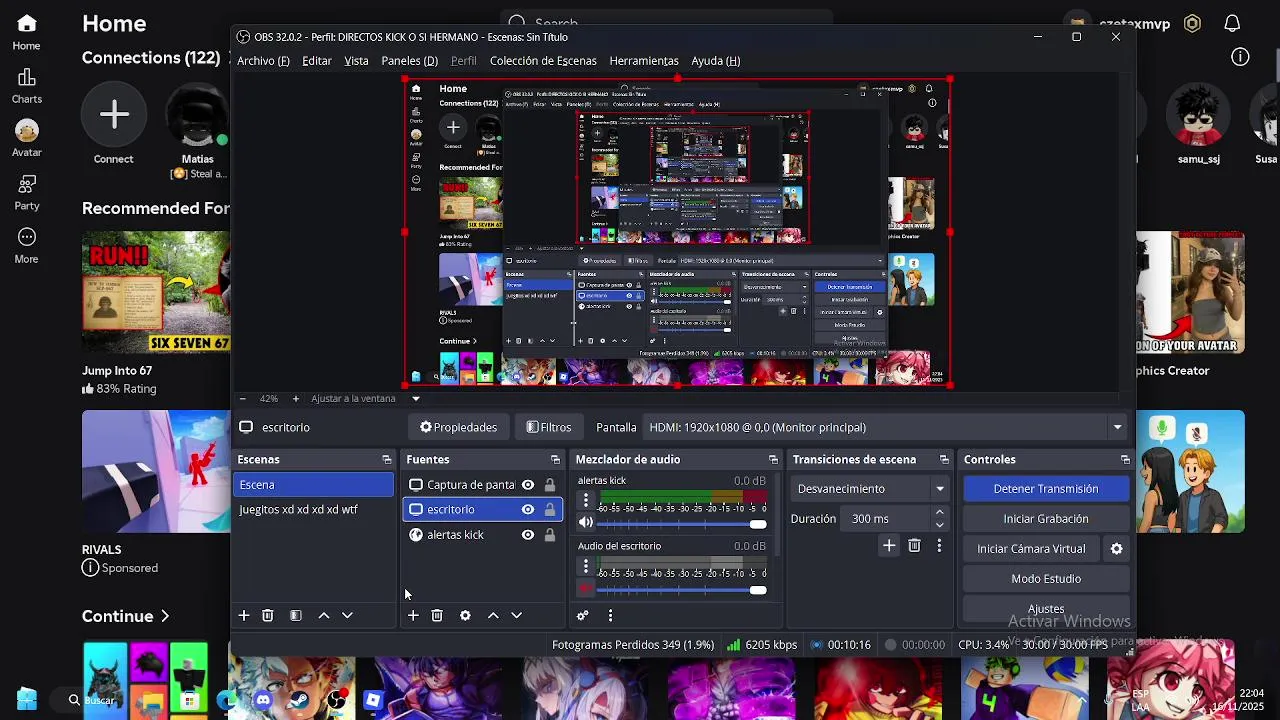Move scene down in Escenas panel
The height and width of the screenshot is (720, 1280).
click(347, 616)
